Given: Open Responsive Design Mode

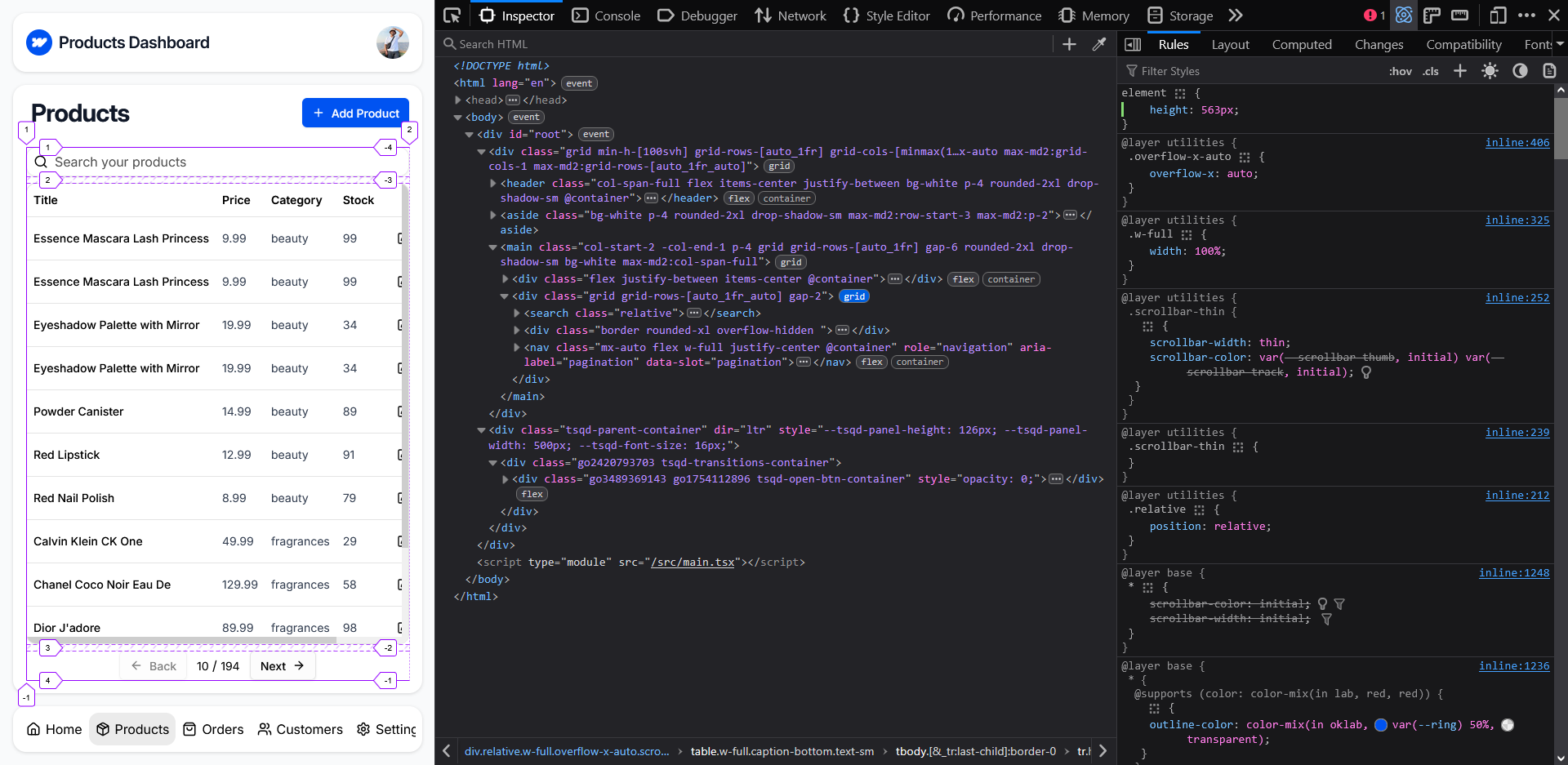Looking at the screenshot, I should 1498,16.
